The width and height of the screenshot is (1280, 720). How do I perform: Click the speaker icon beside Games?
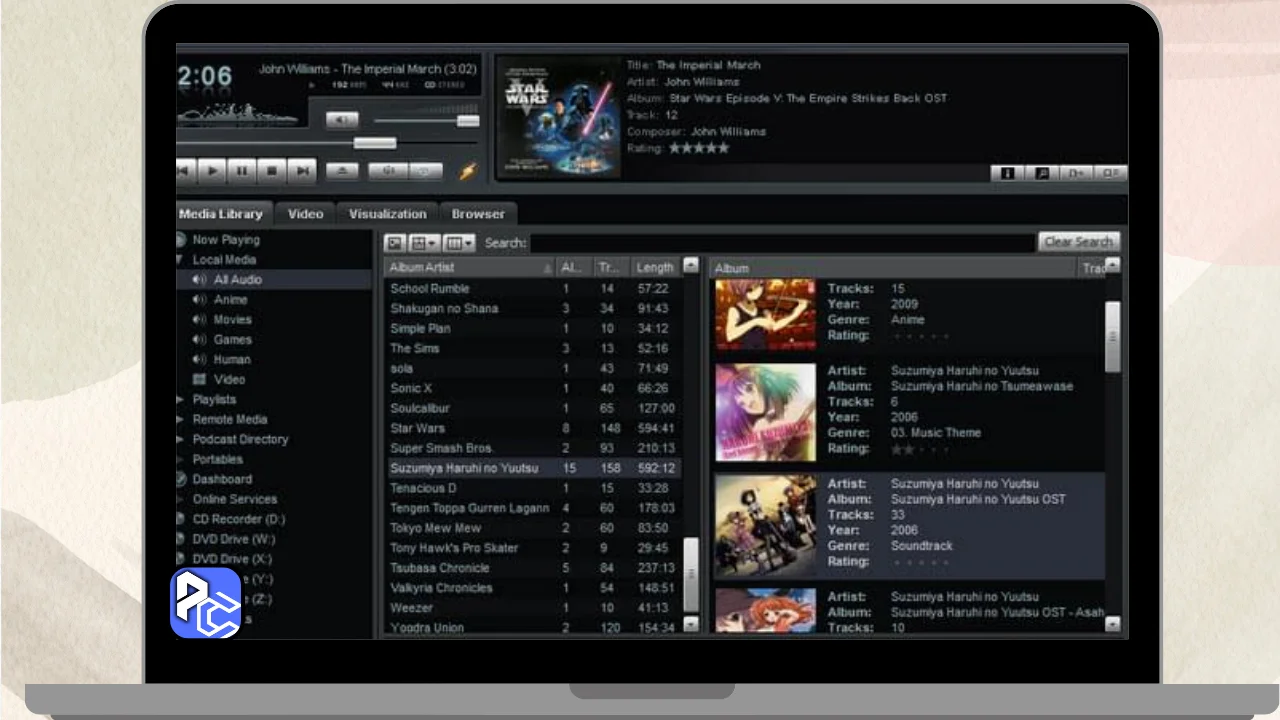pyautogui.click(x=199, y=340)
